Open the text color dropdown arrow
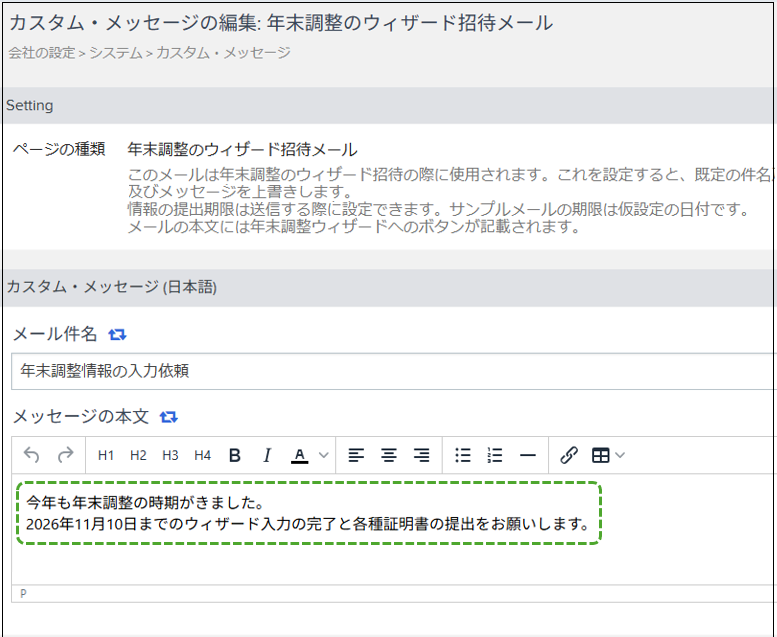777x637 pixels. click(324, 455)
